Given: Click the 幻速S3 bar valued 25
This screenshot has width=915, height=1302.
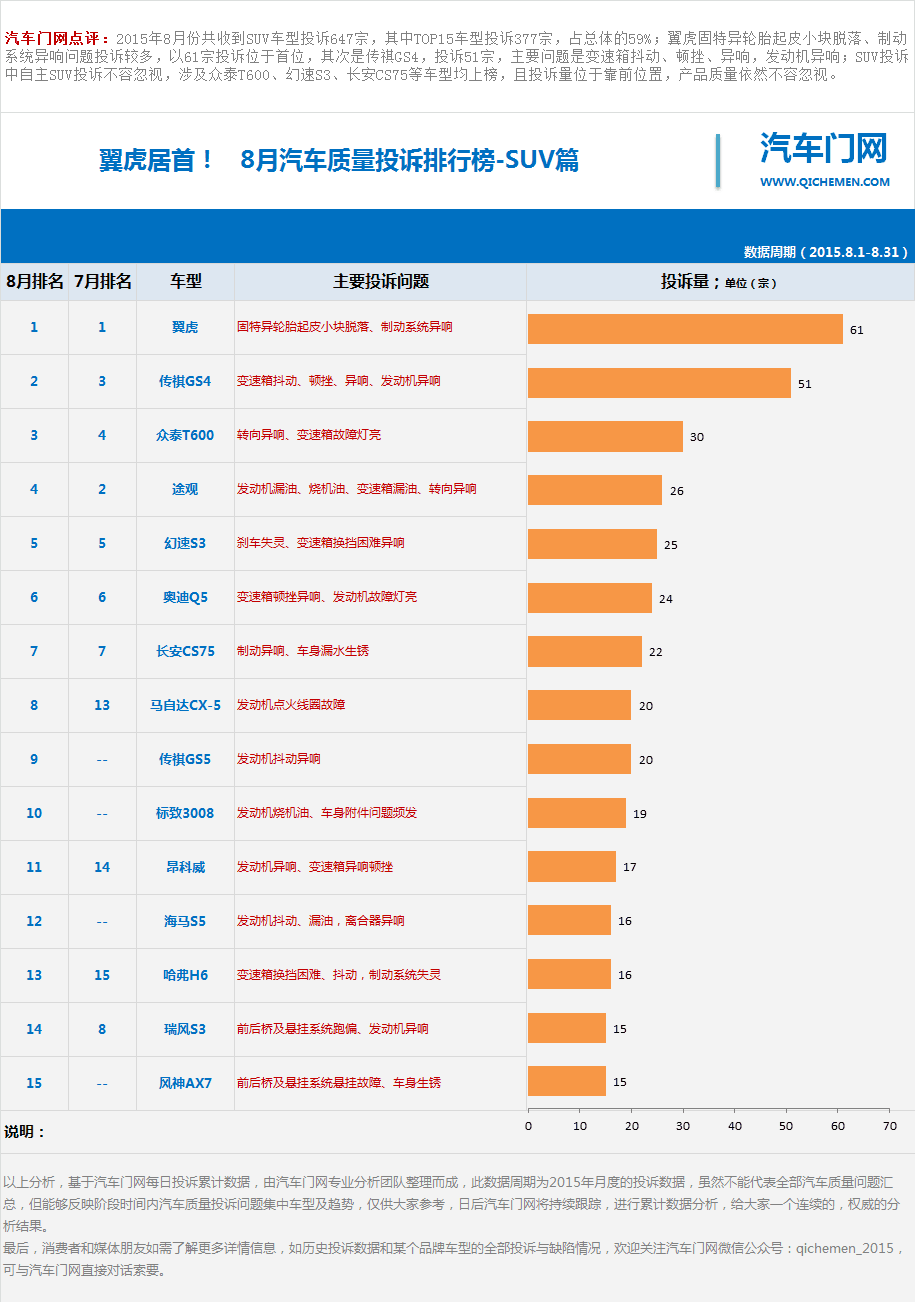Looking at the screenshot, I should (592, 545).
